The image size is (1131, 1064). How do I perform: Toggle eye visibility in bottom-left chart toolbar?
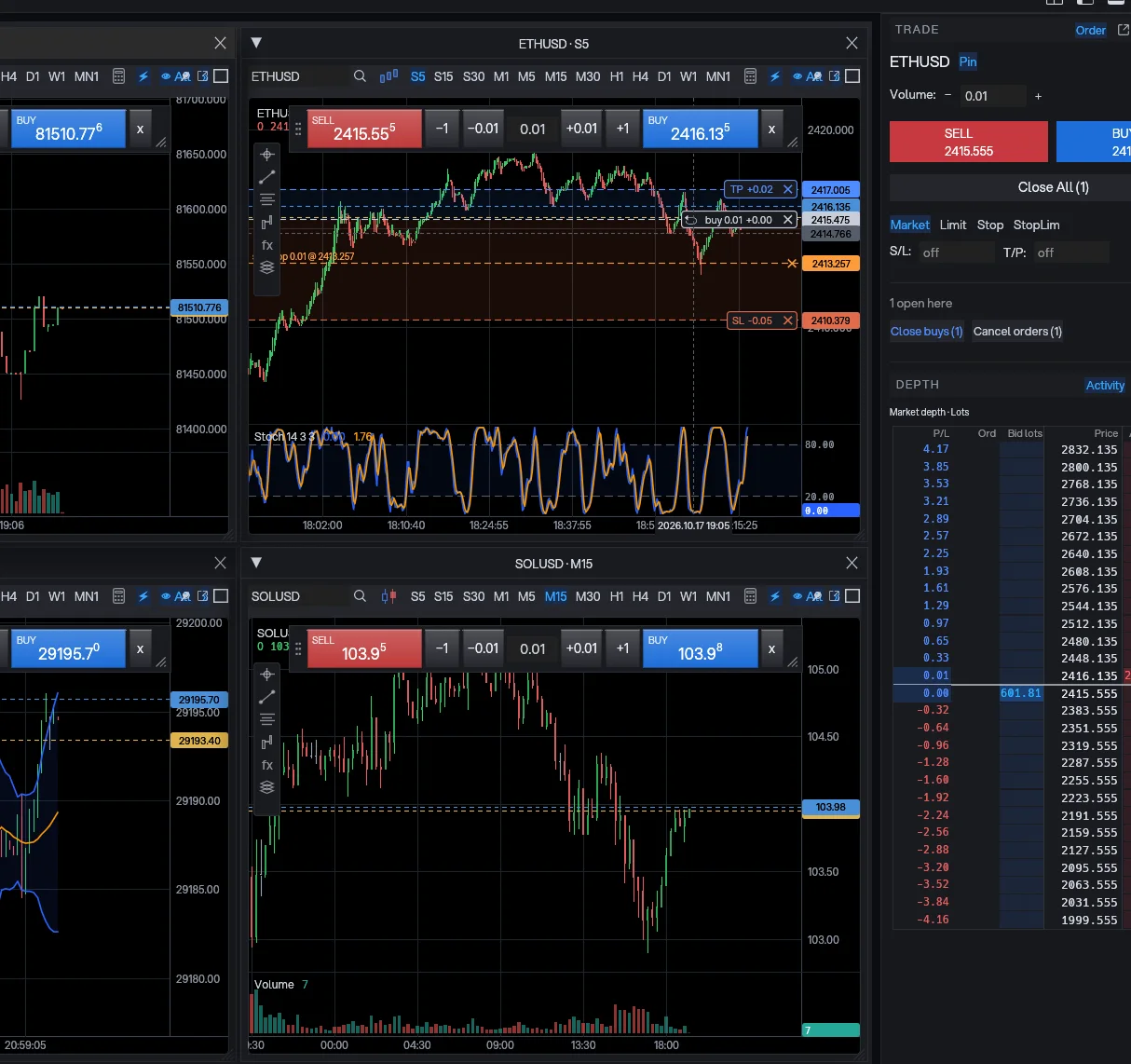coord(166,596)
